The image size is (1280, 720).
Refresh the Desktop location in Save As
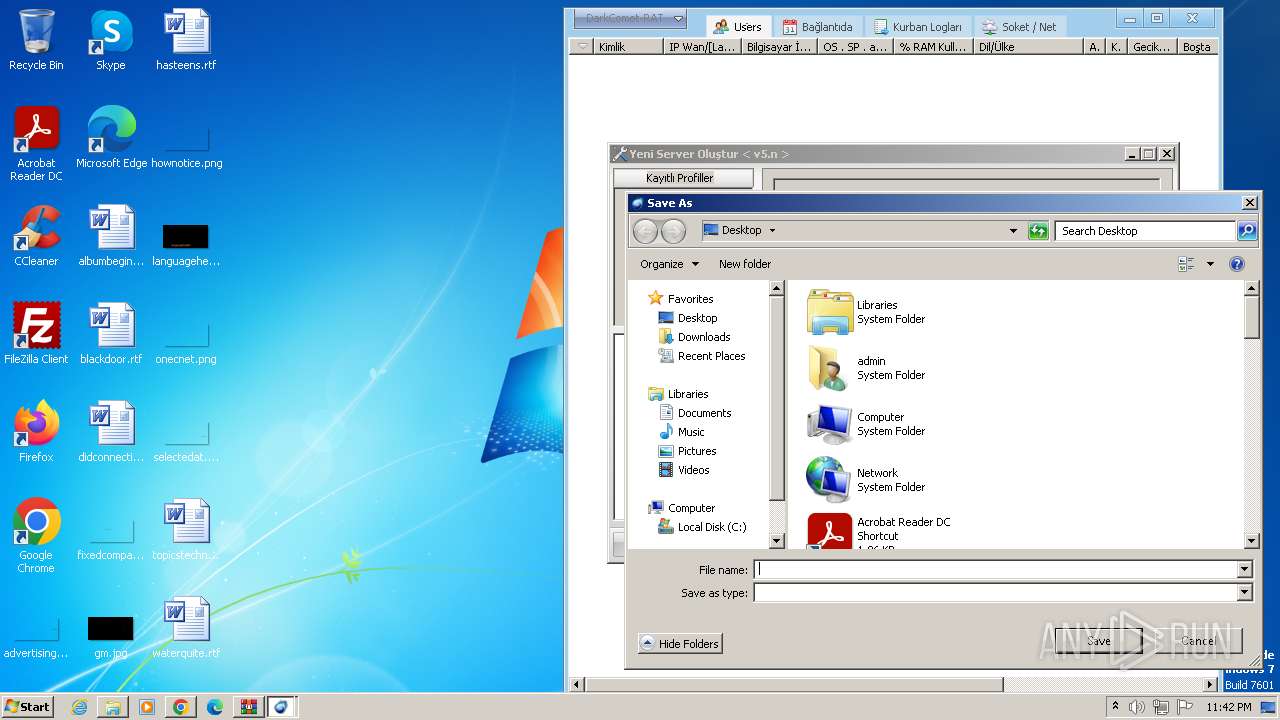pyautogui.click(x=1038, y=231)
